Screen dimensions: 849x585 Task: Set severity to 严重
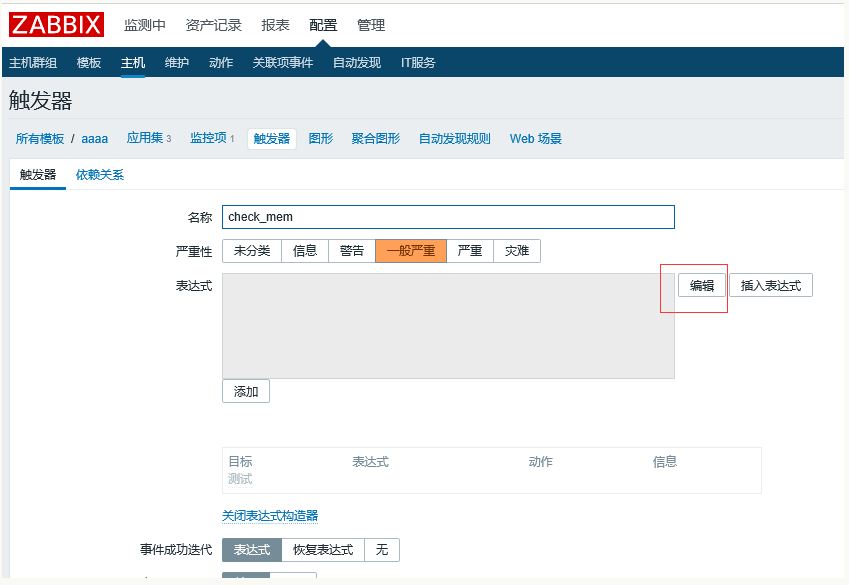[470, 251]
